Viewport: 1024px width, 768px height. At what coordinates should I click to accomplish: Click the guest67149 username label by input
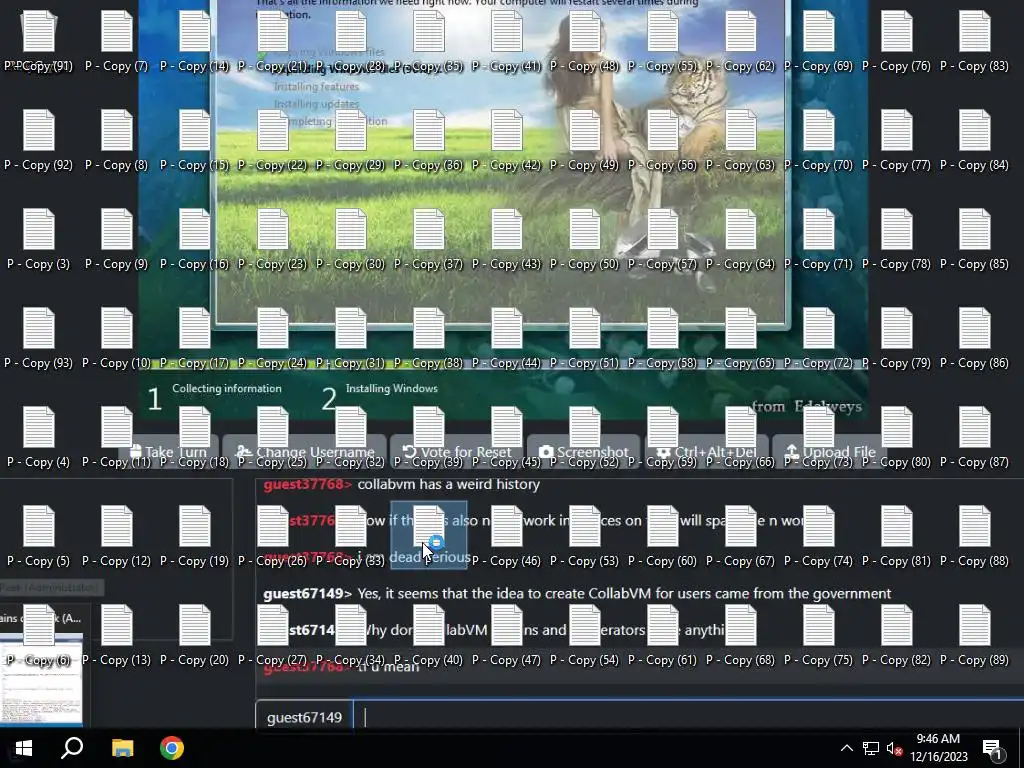[304, 717]
